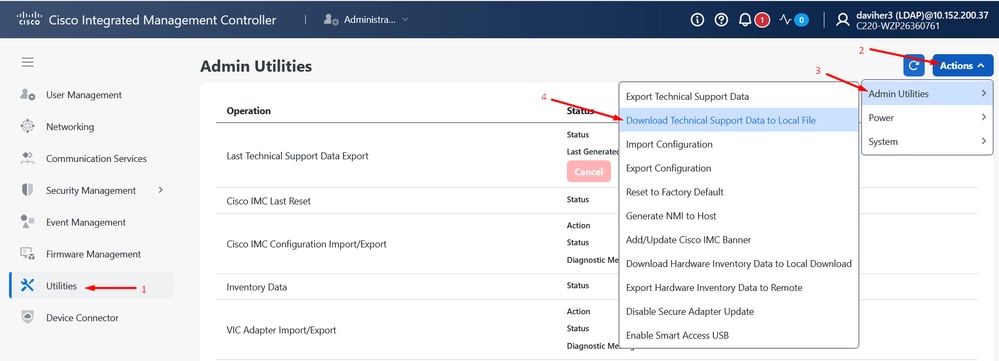Click the Device Connector cloud icon

pos(27,317)
